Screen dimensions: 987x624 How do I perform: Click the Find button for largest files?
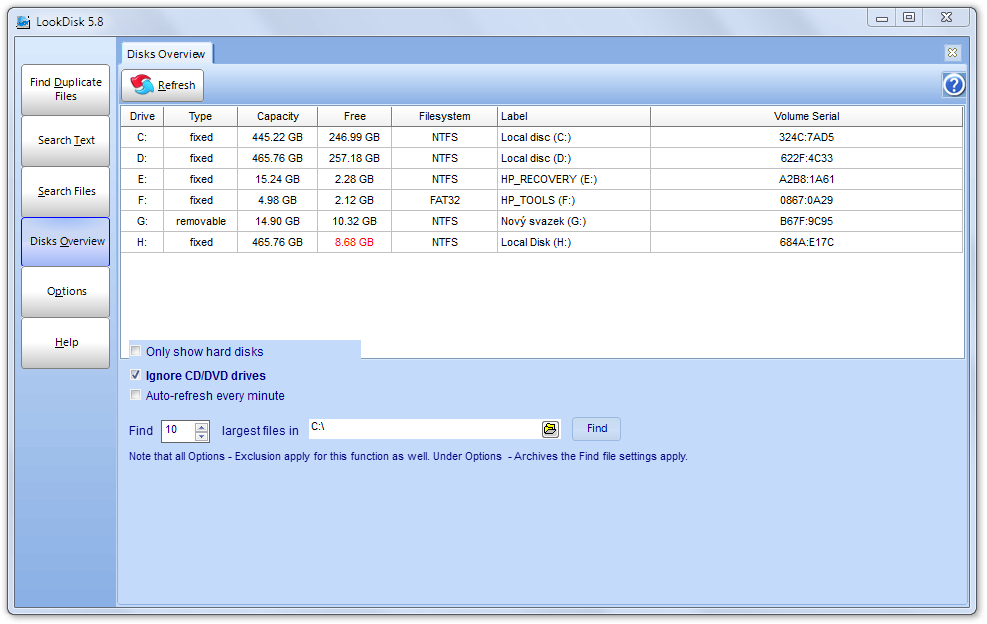coord(597,429)
